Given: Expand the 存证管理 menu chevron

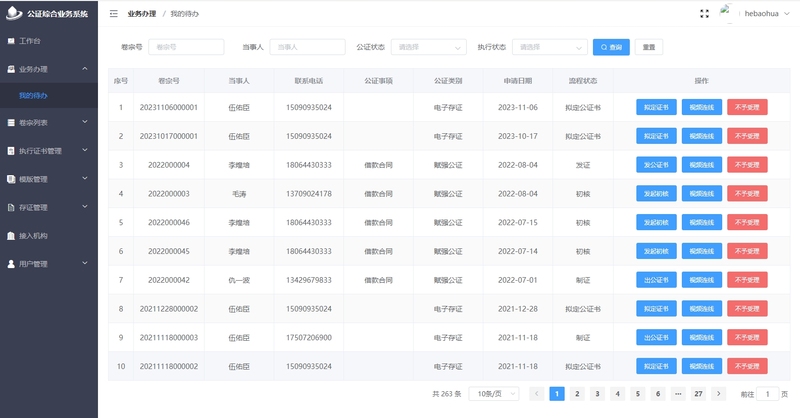Looking at the screenshot, I should click(85, 207).
